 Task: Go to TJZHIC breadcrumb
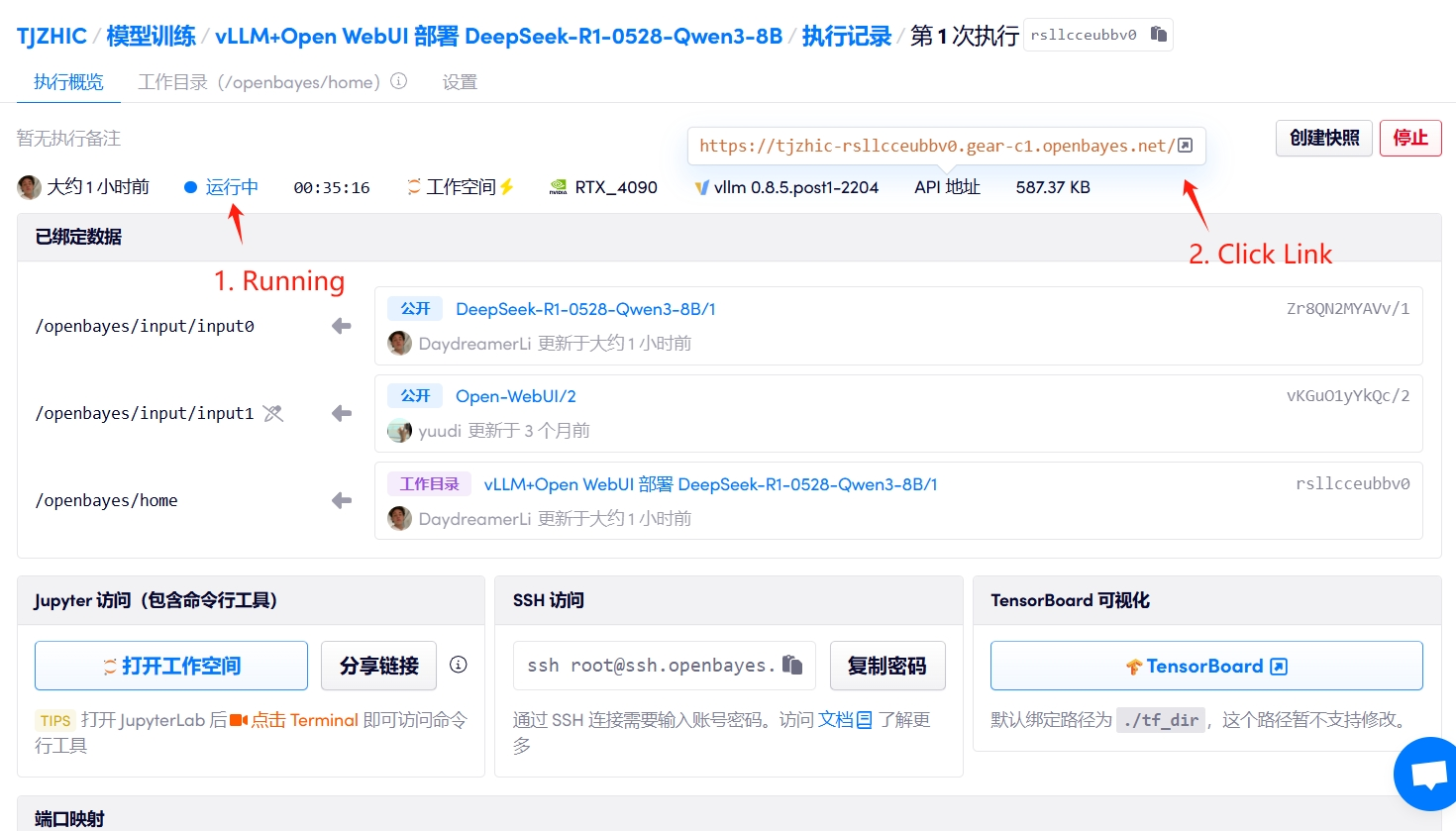52,36
